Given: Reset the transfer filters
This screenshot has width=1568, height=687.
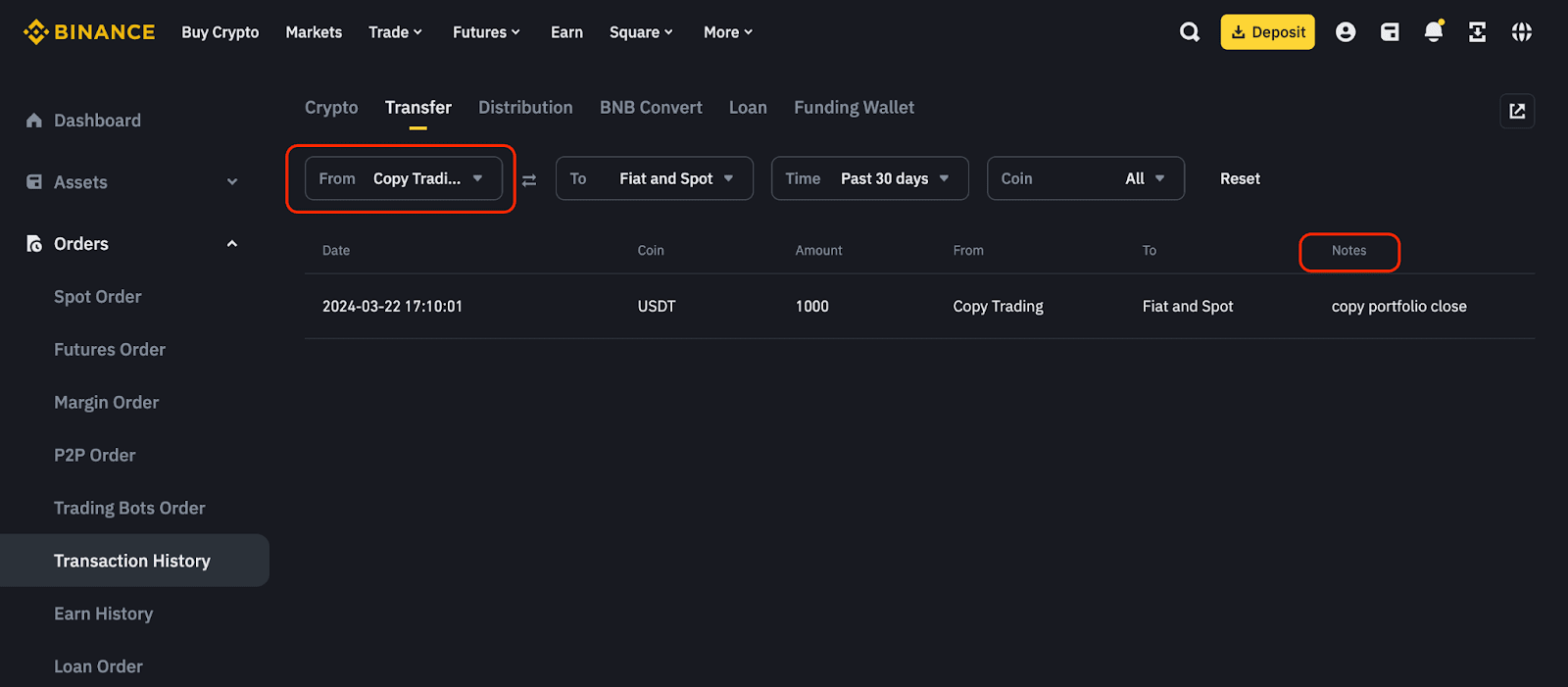Looking at the screenshot, I should pos(1240,178).
